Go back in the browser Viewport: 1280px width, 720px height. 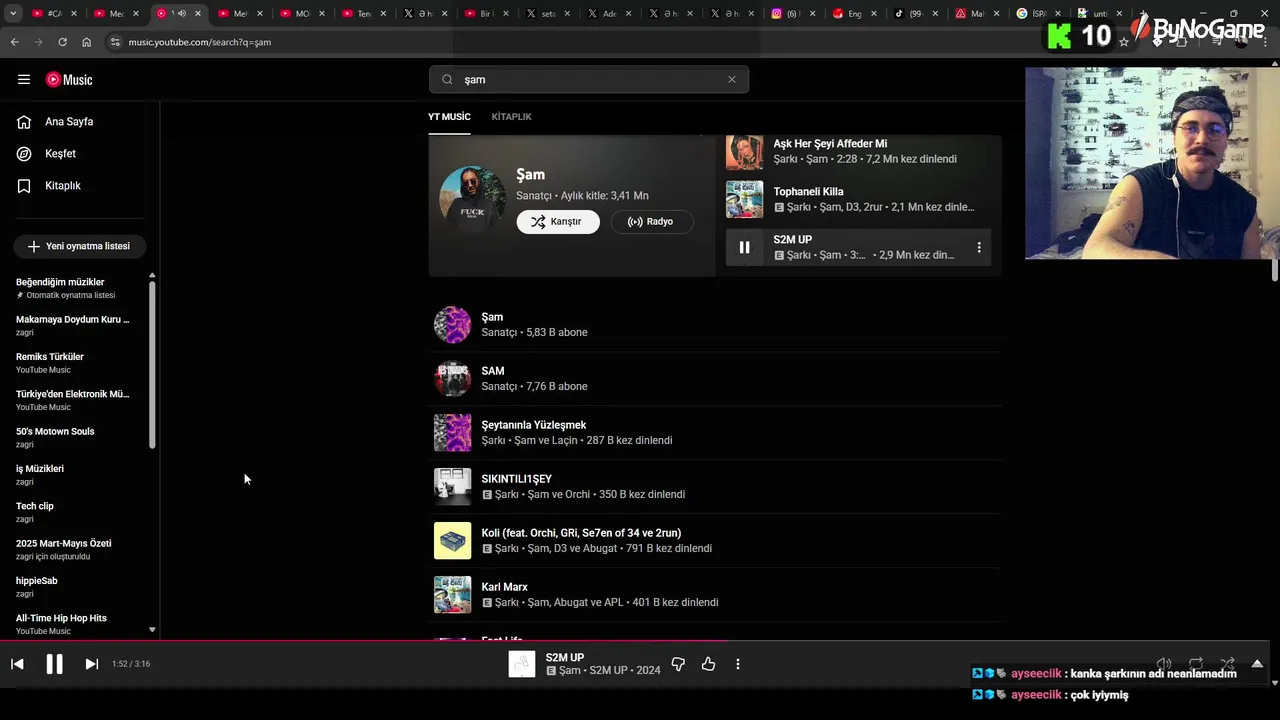click(14, 42)
